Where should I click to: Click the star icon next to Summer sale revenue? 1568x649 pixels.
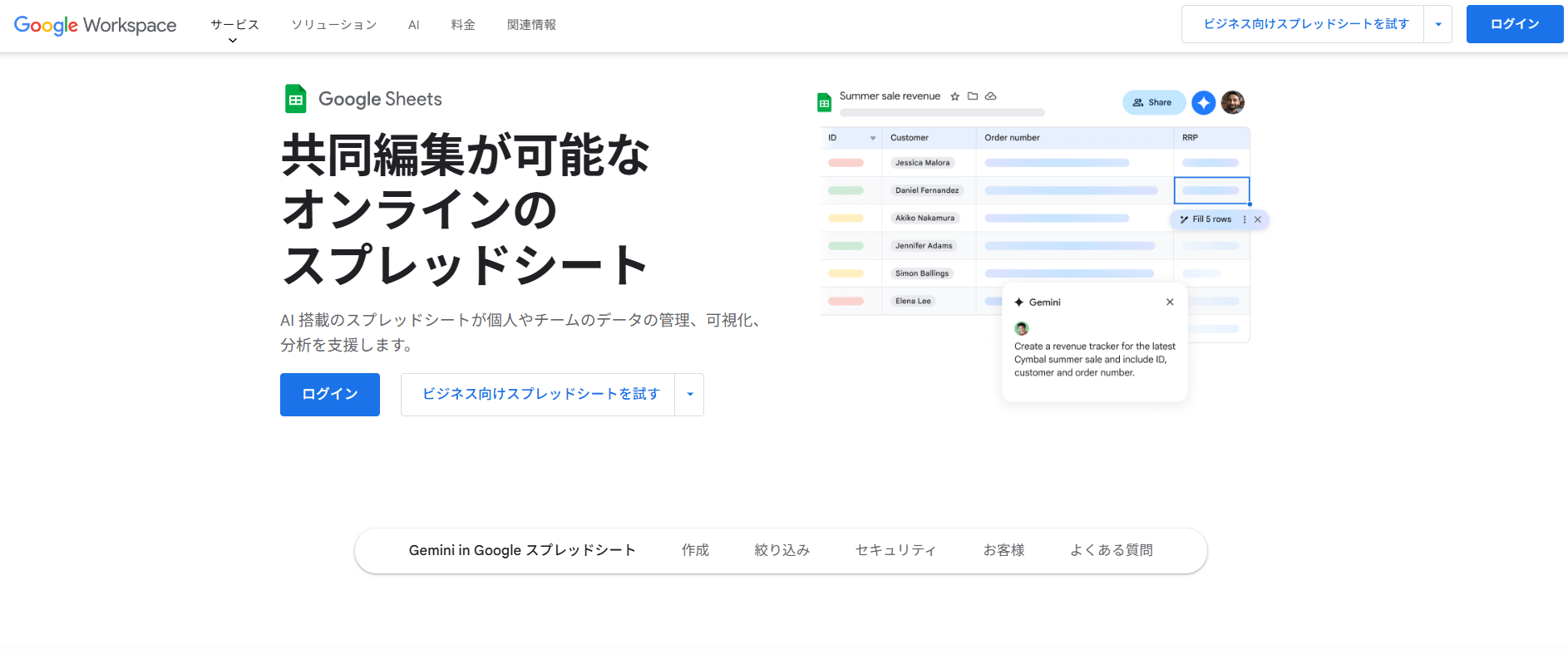pyautogui.click(x=955, y=96)
